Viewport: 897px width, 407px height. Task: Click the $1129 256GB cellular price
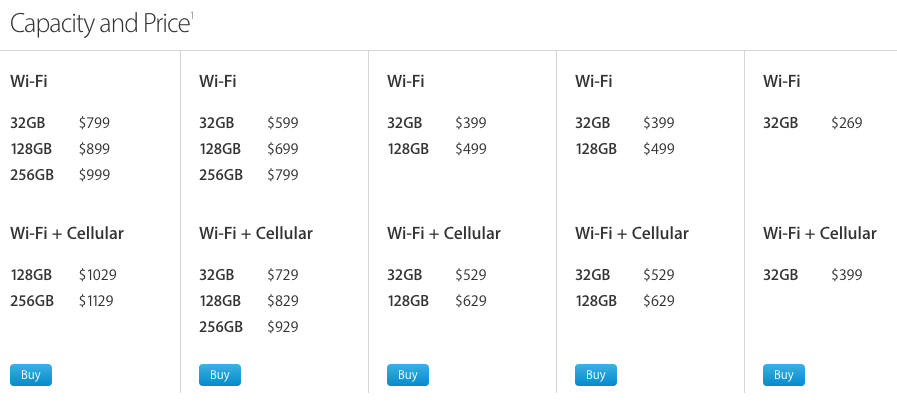pyautogui.click(x=98, y=301)
